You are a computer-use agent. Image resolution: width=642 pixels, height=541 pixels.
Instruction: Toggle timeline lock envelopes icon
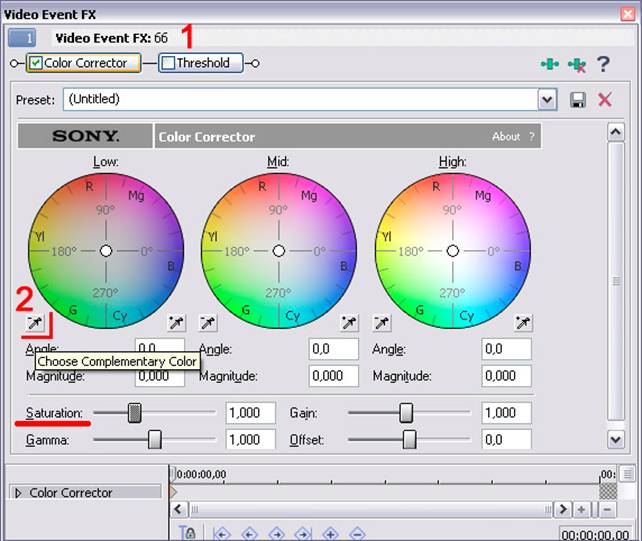(x=187, y=532)
